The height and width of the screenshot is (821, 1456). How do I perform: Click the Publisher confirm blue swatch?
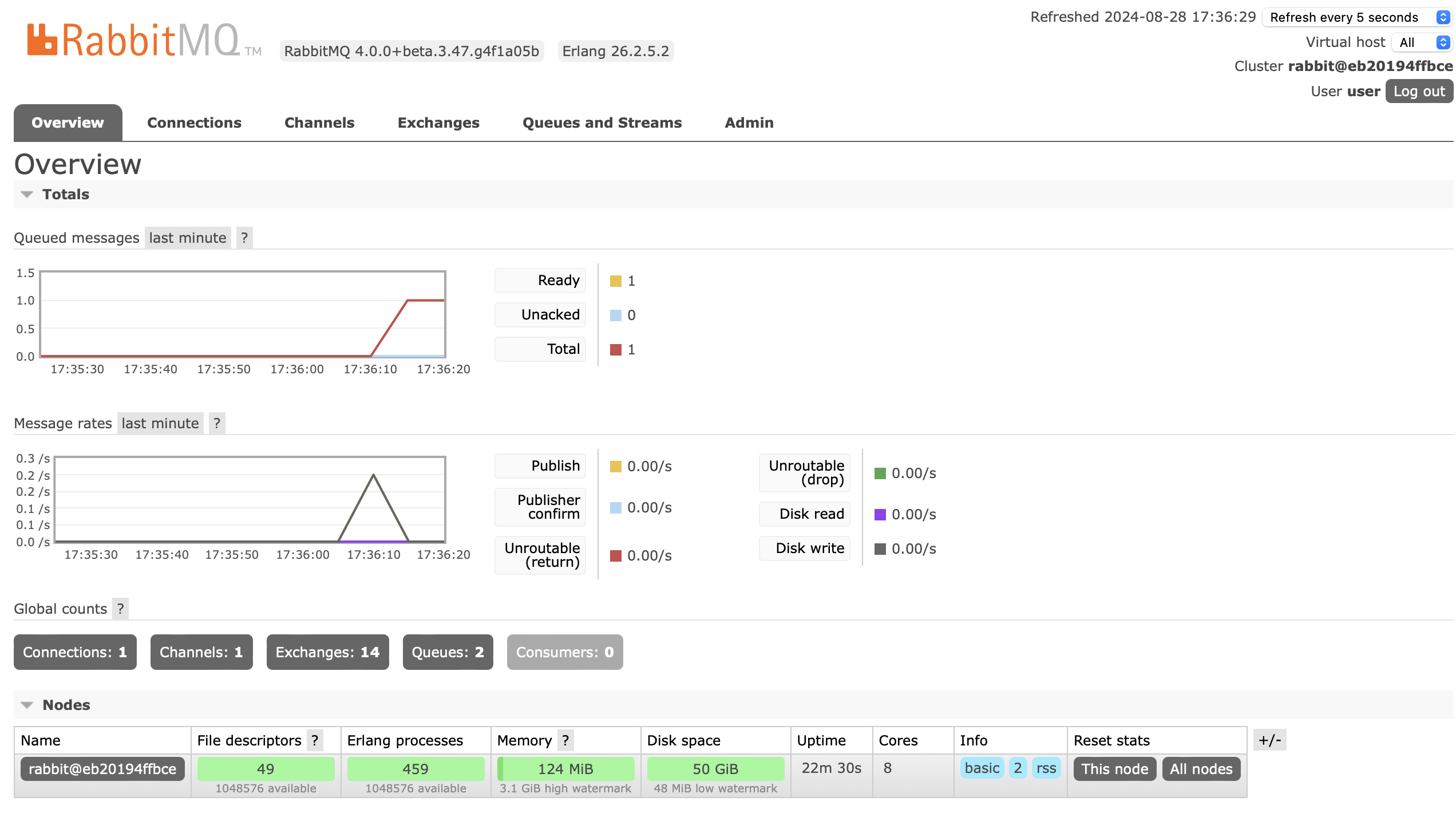pos(616,508)
